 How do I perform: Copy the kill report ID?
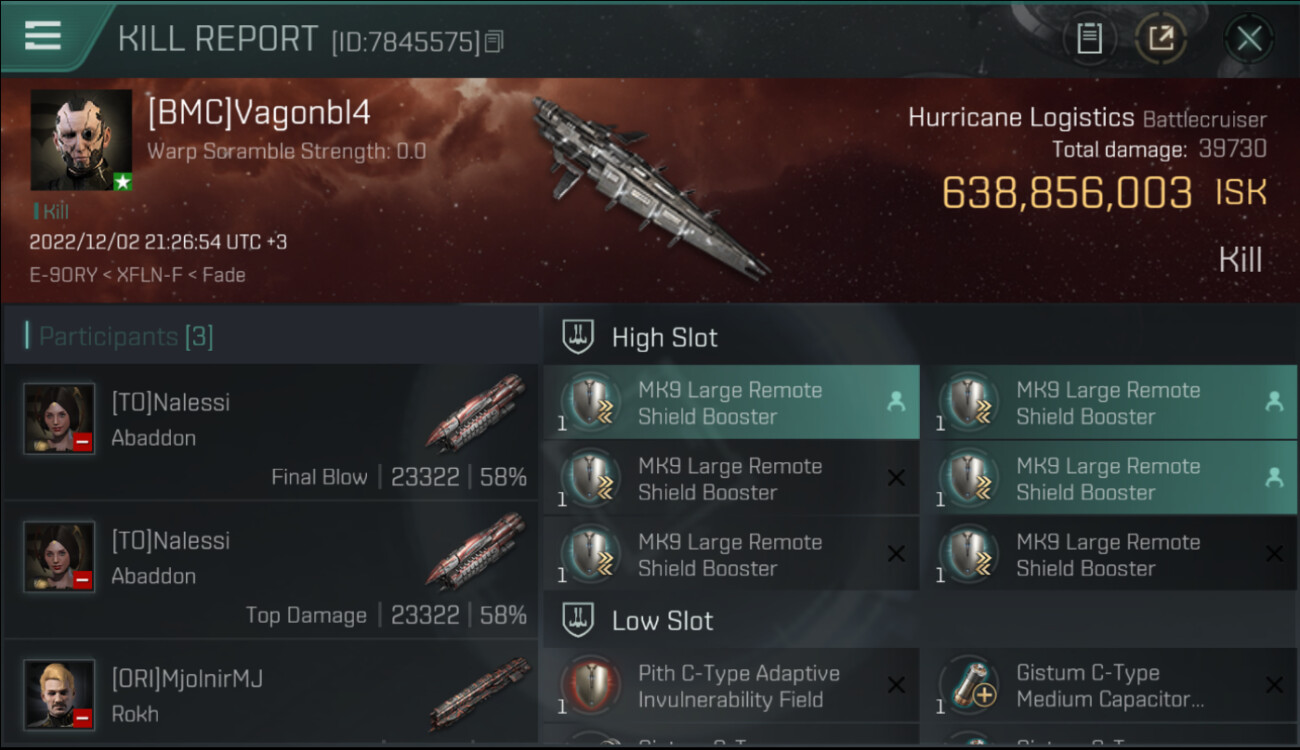coord(494,42)
